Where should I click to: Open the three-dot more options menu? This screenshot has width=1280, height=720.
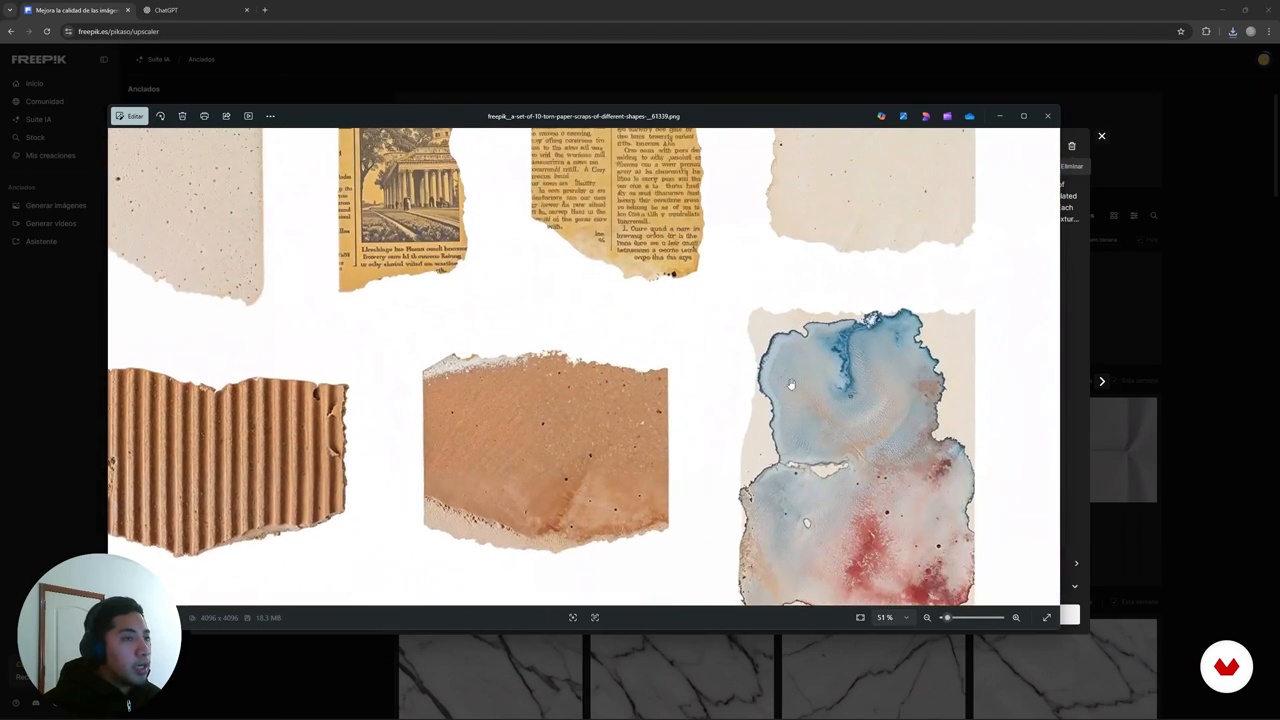point(270,116)
